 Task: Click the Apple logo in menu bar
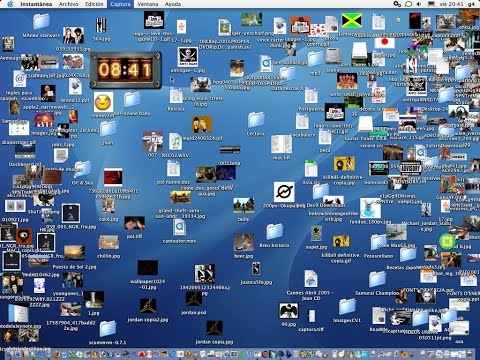[x=10, y=4]
